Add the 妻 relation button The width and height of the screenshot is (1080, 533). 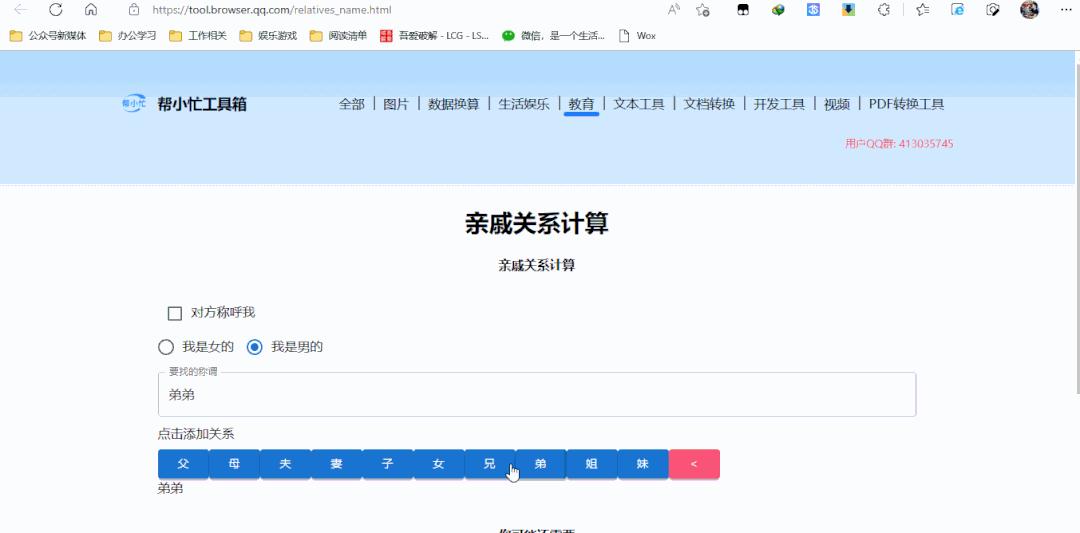click(336, 464)
